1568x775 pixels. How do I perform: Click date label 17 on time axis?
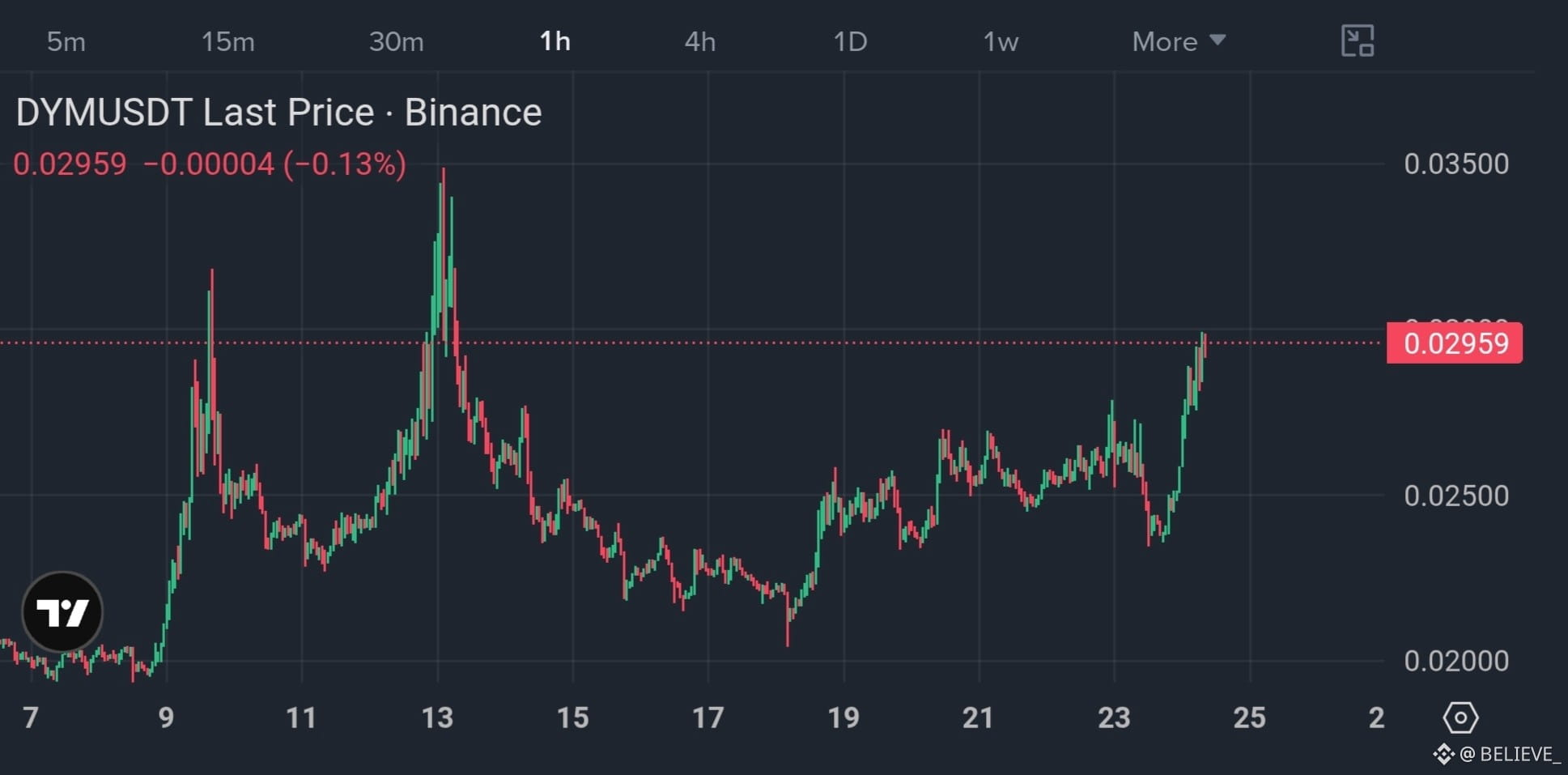pos(708,718)
